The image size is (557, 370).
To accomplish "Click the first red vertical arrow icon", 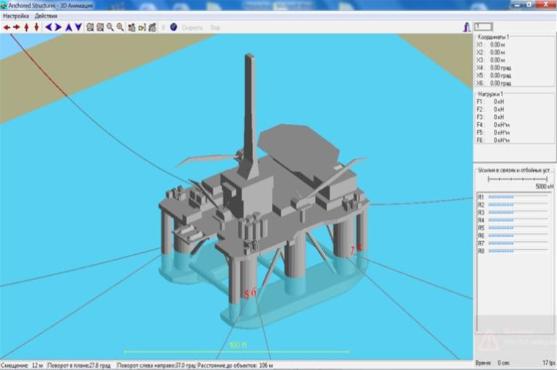I will (x=26, y=27).
